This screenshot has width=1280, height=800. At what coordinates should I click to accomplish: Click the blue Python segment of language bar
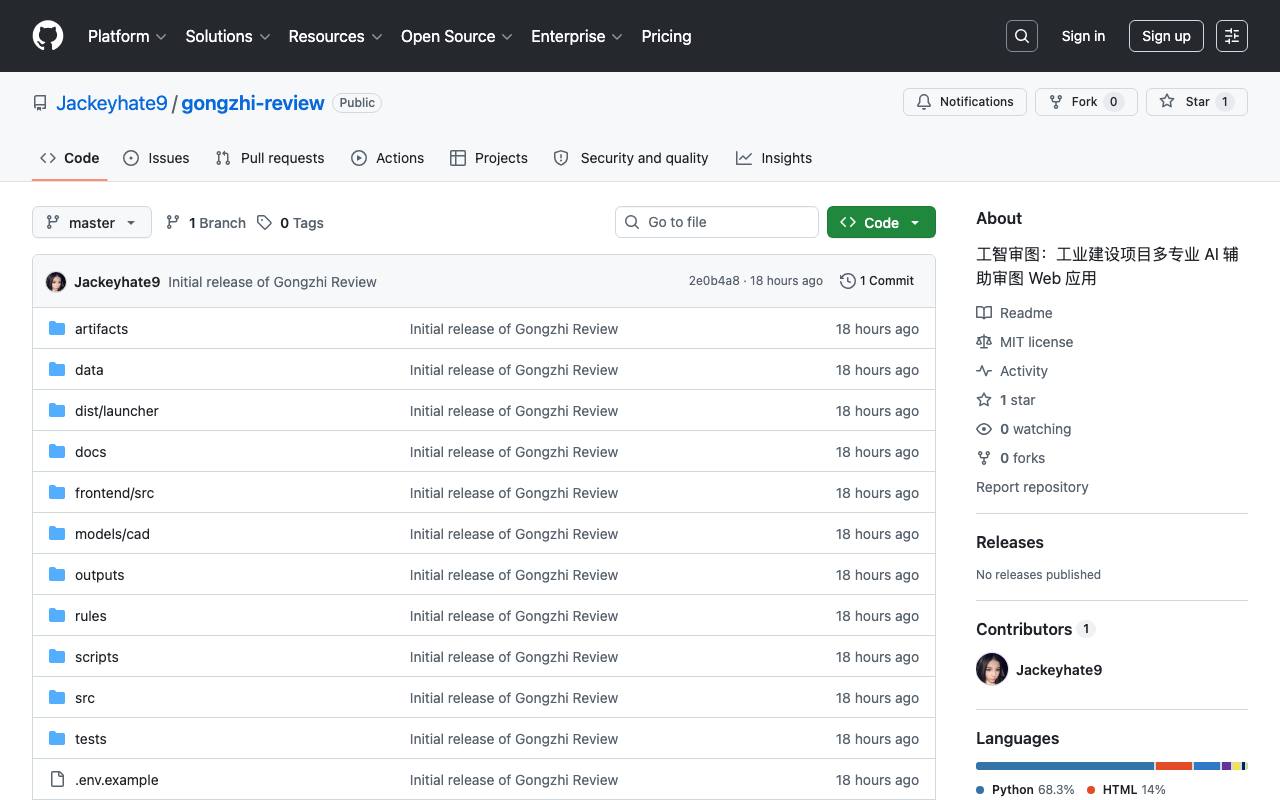coord(1065,766)
